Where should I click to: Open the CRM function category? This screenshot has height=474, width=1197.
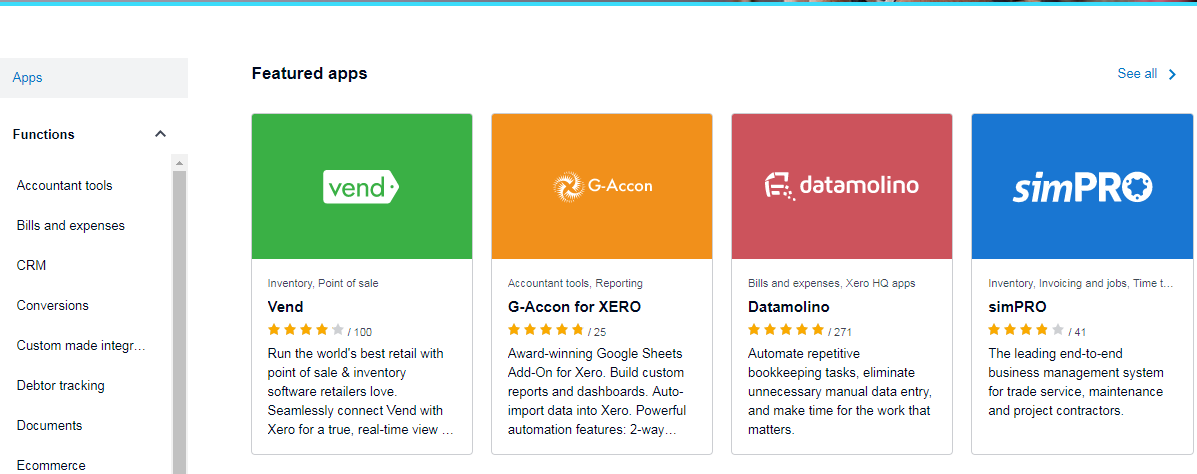(x=31, y=265)
